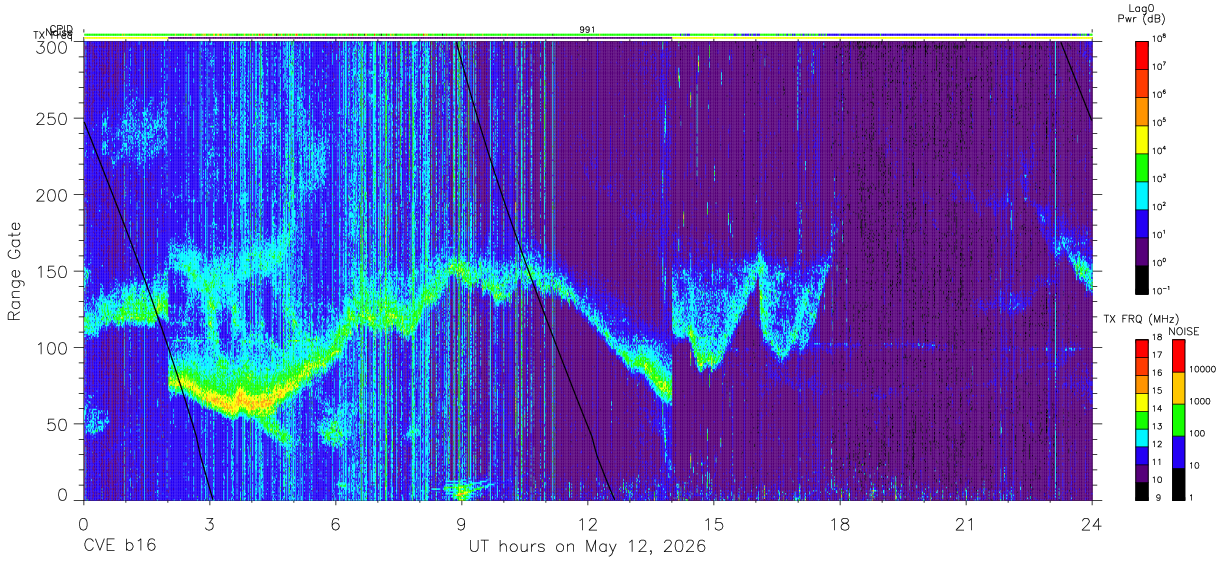The image size is (1228, 567).
Task: Click the x-axis tick label "15"
Action: tap(713, 524)
